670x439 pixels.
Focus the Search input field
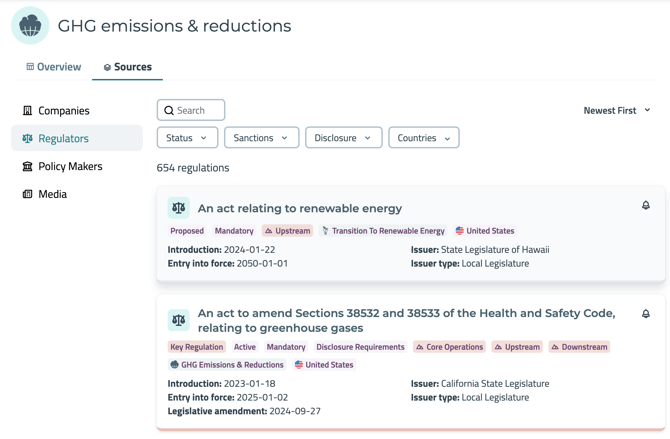pos(198,110)
